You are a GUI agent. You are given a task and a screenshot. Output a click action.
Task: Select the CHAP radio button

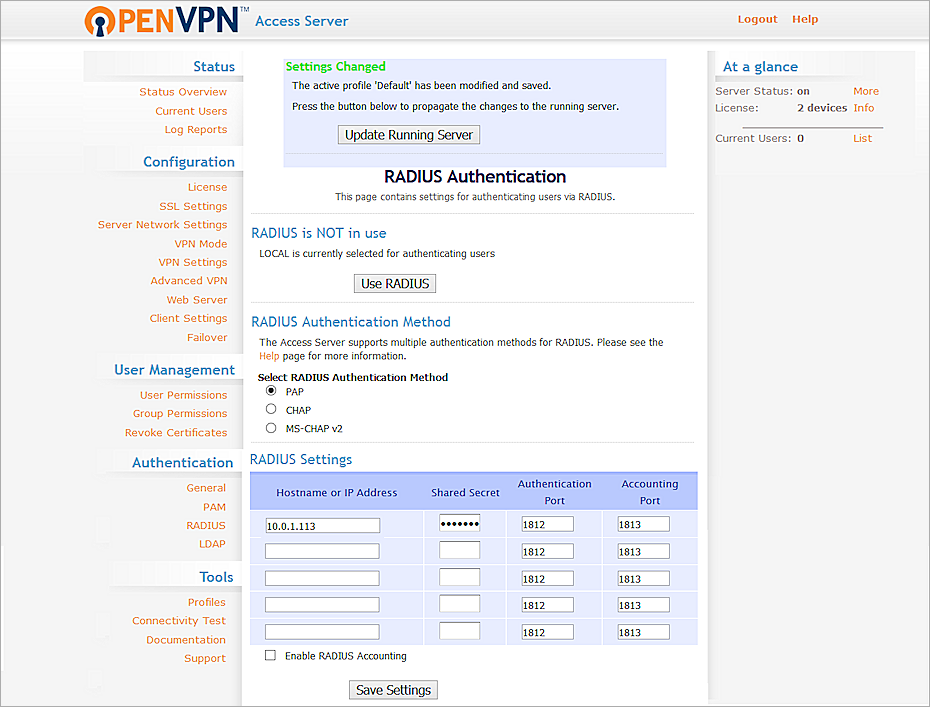pos(271,409)
